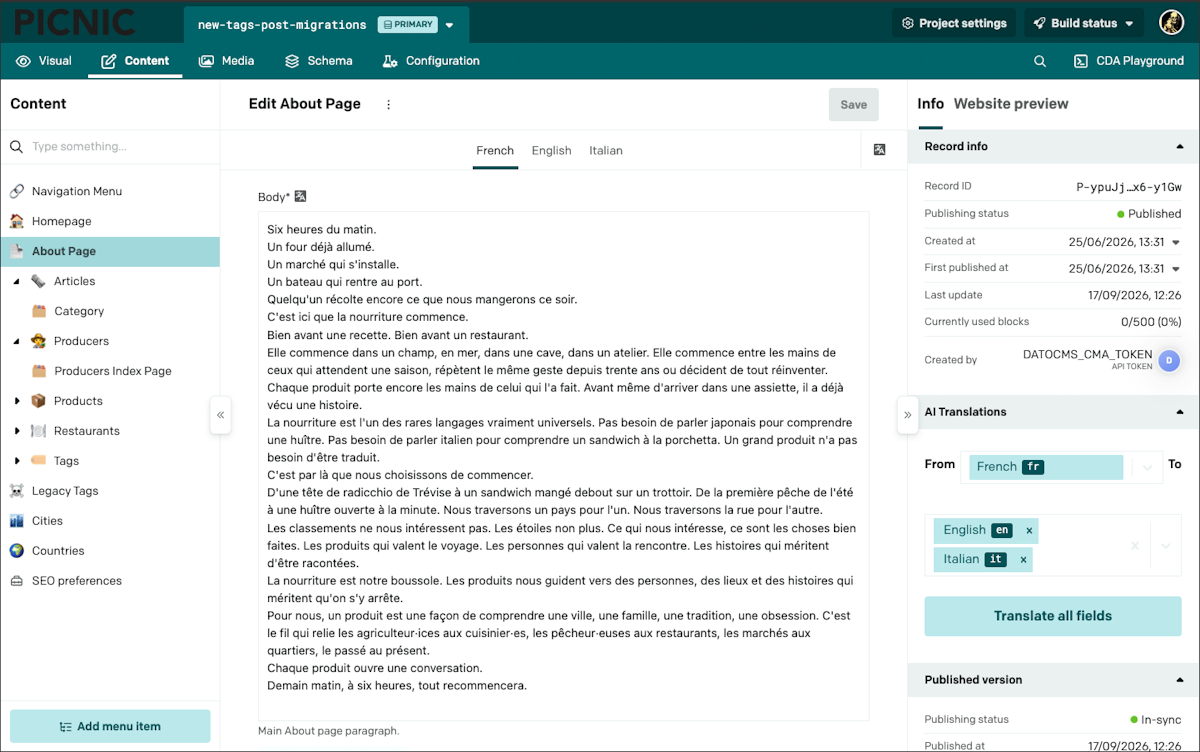The image size is (1200, 752).
Task: Select About Page in sidebar
Action: (110, 251)
